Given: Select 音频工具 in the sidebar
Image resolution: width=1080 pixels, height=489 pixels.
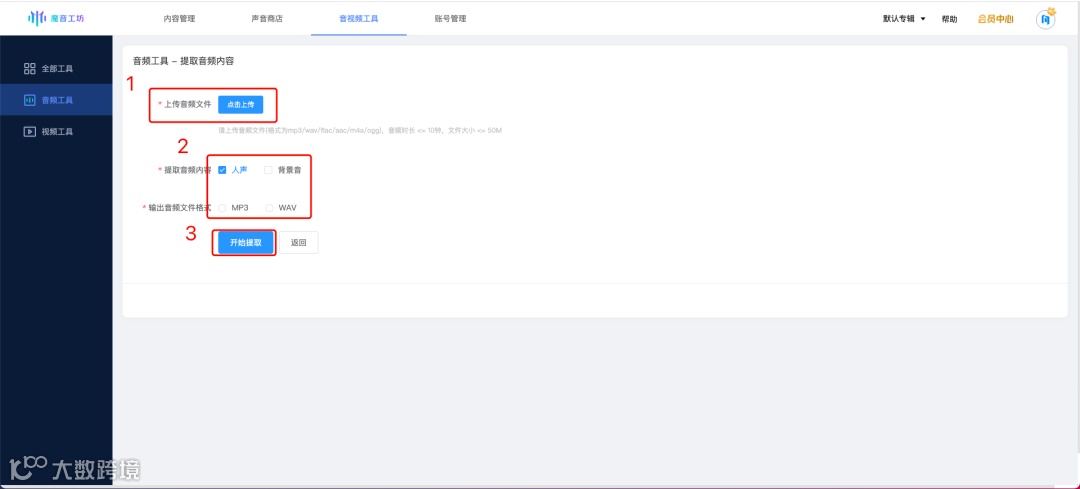Looking at the screenshot, I should [56, 100].
